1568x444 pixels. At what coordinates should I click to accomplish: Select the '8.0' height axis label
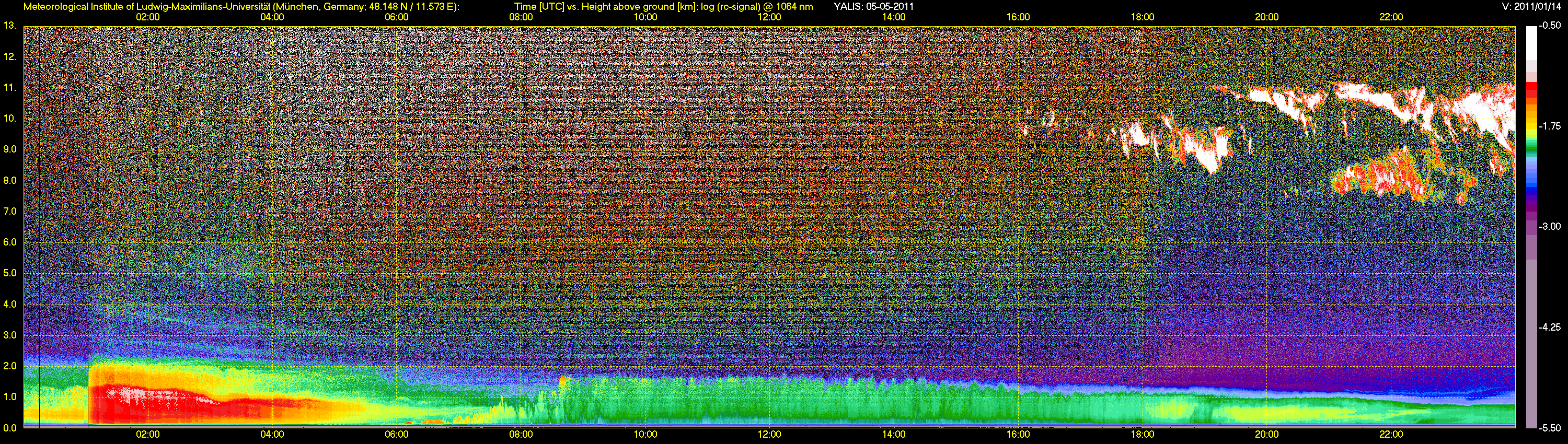pos(10,181)
